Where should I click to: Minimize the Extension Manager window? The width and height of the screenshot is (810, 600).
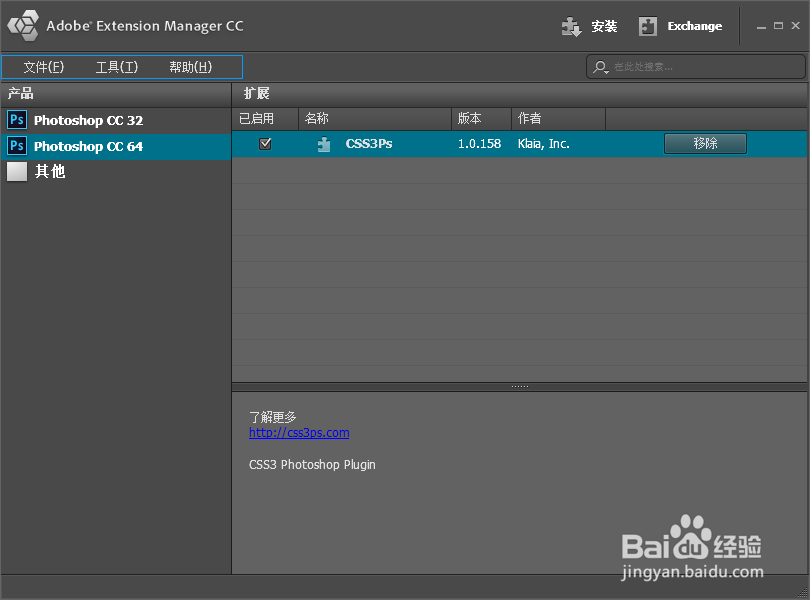tap(761, 26)
